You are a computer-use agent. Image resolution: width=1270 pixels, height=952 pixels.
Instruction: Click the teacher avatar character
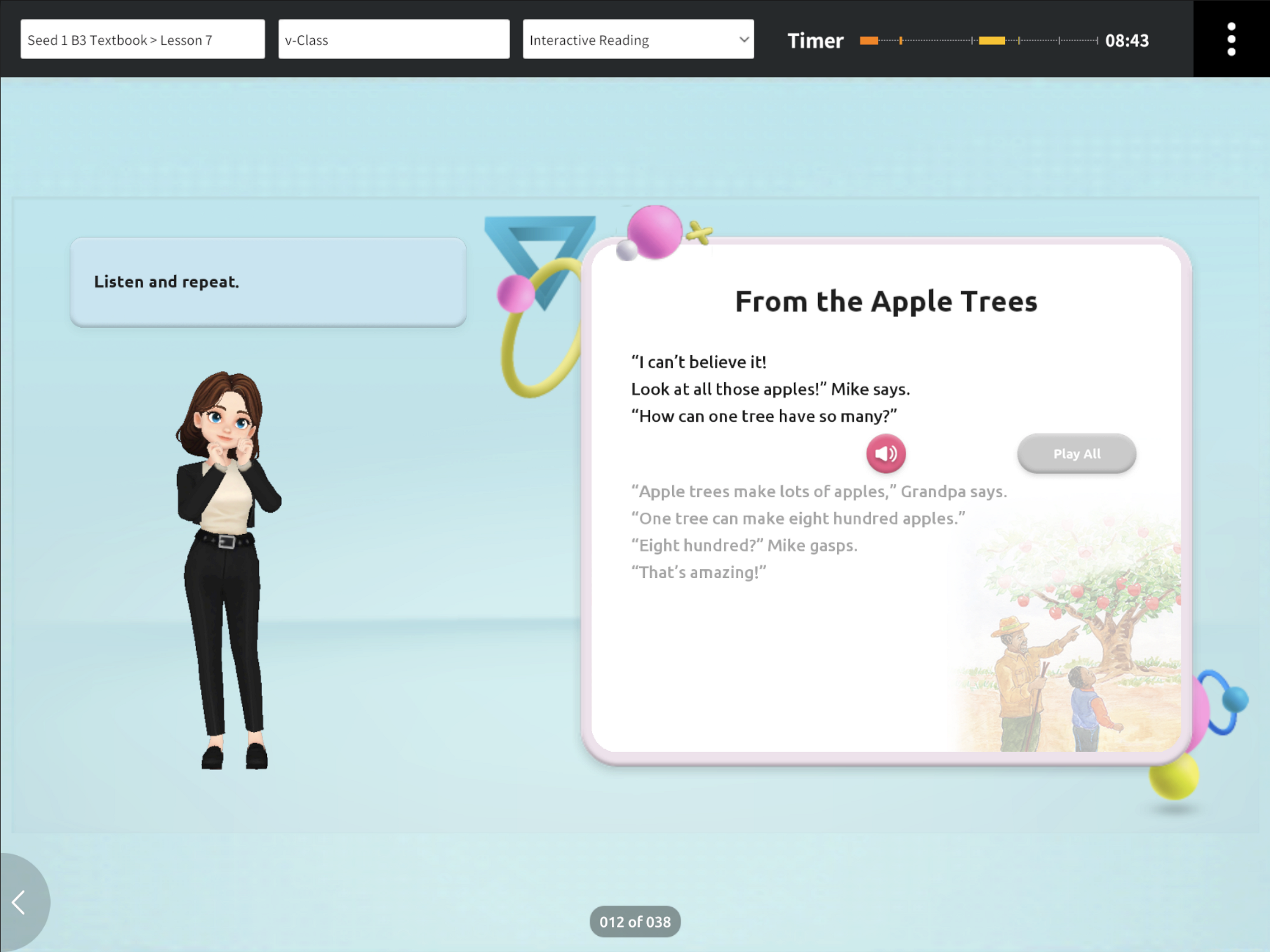228,570
